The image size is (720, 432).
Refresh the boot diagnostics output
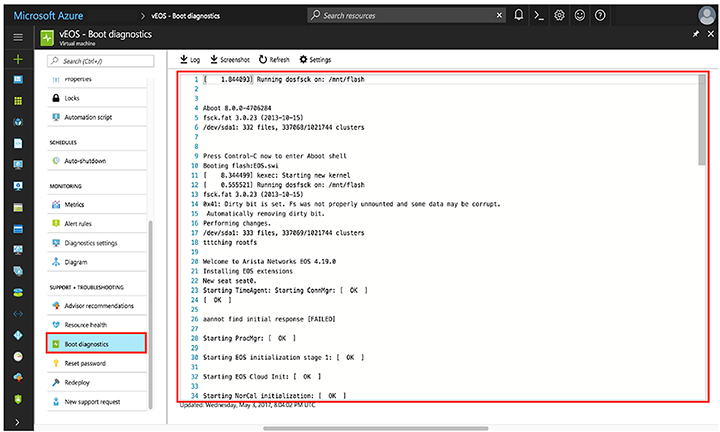(274, 60)
